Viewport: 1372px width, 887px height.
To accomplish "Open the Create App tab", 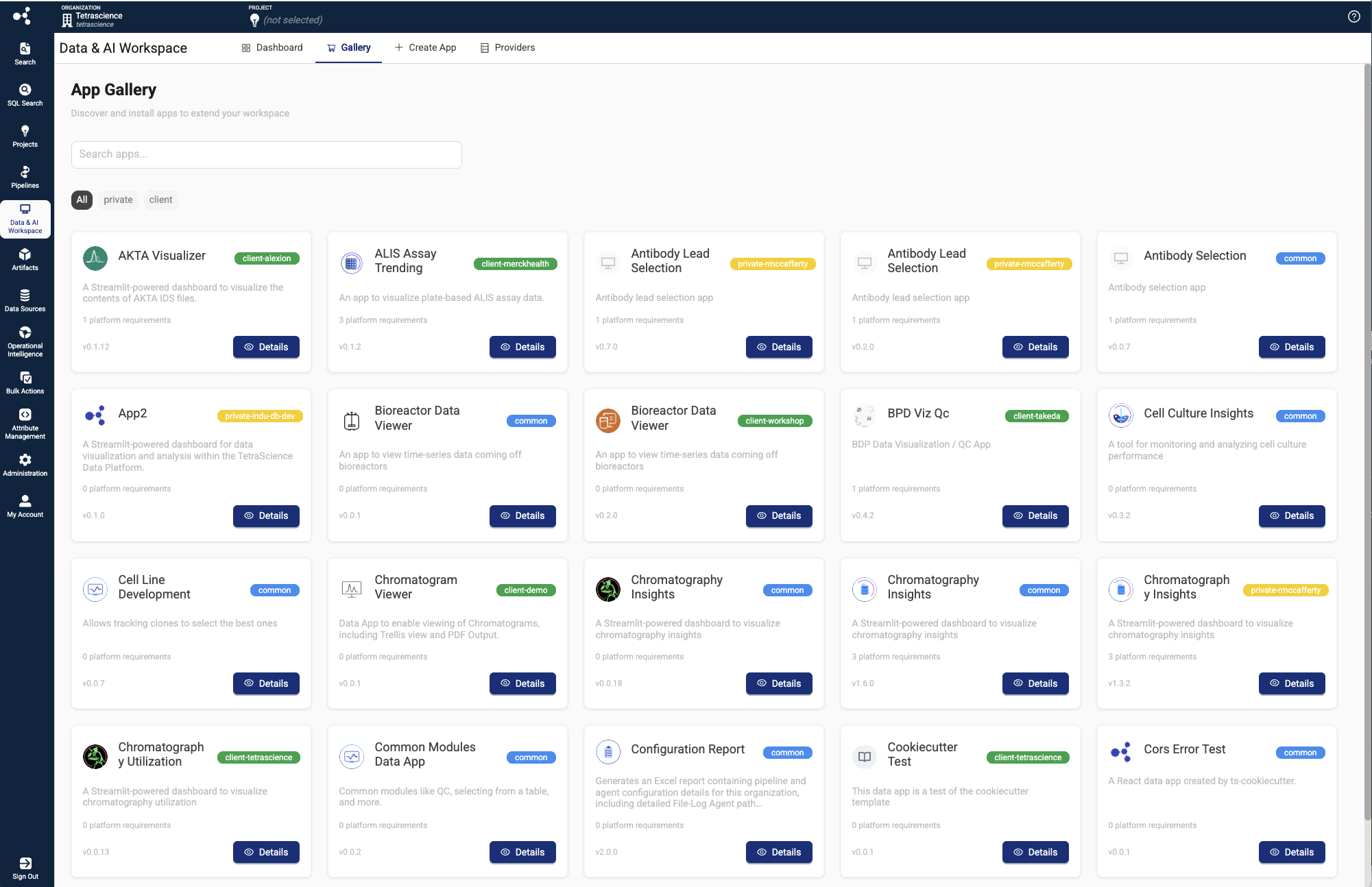I will (425, 47).
